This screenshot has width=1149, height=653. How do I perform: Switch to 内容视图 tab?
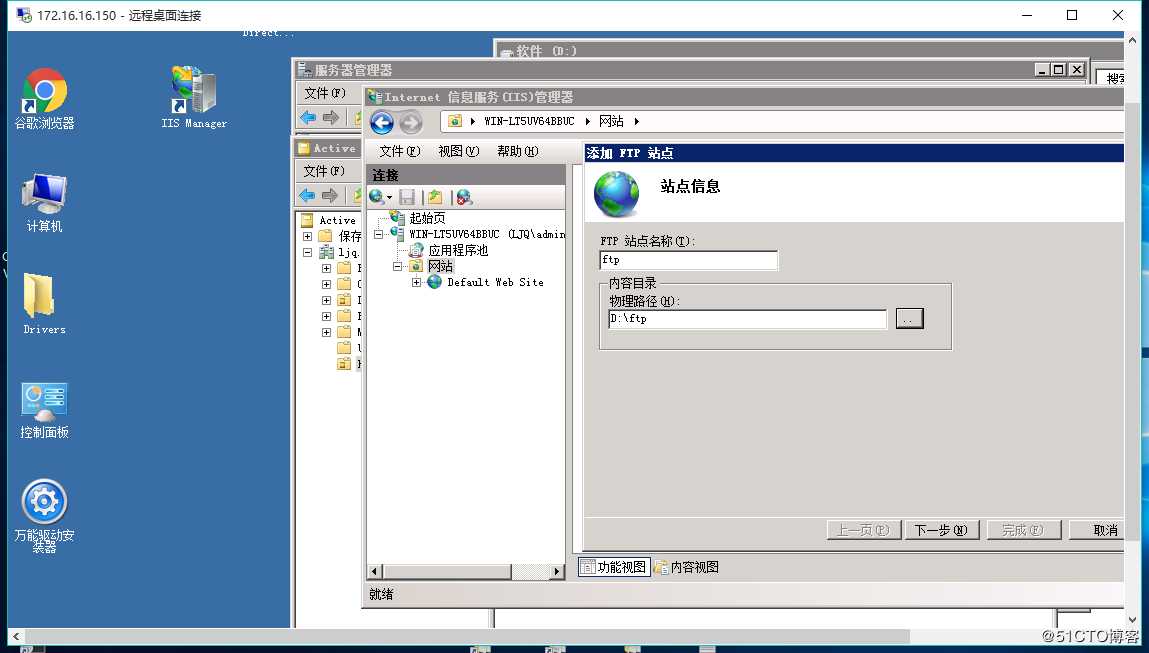[687, 567]
